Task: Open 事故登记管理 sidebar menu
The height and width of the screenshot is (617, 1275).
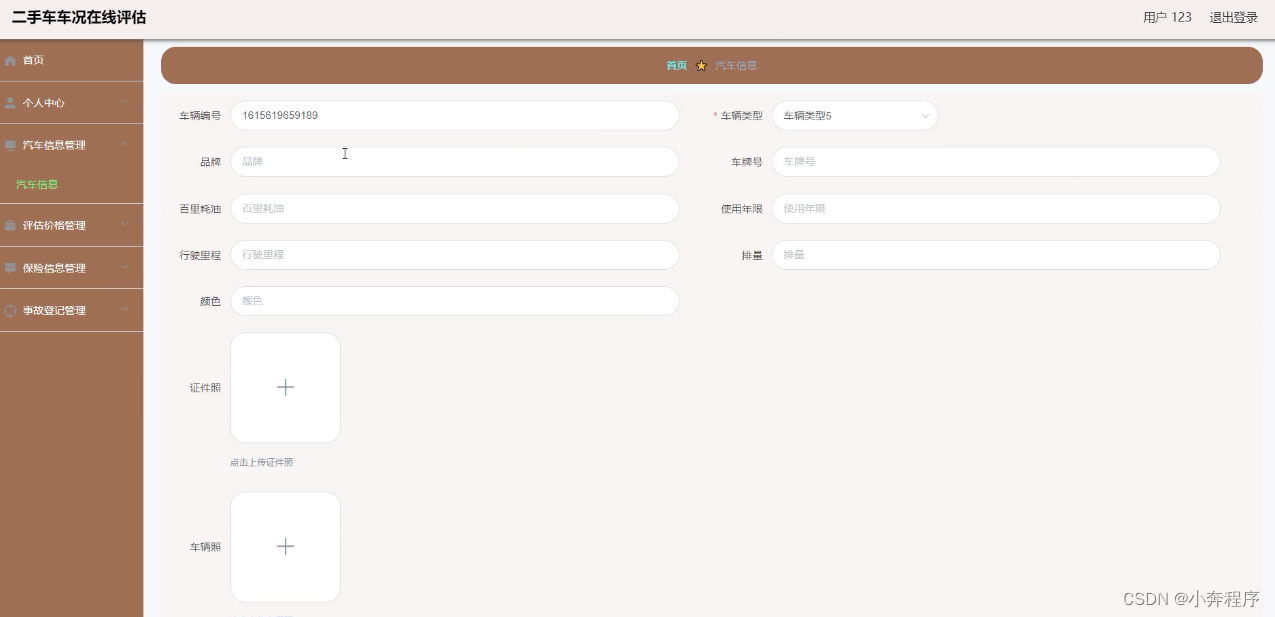Action: coord(71,311)
